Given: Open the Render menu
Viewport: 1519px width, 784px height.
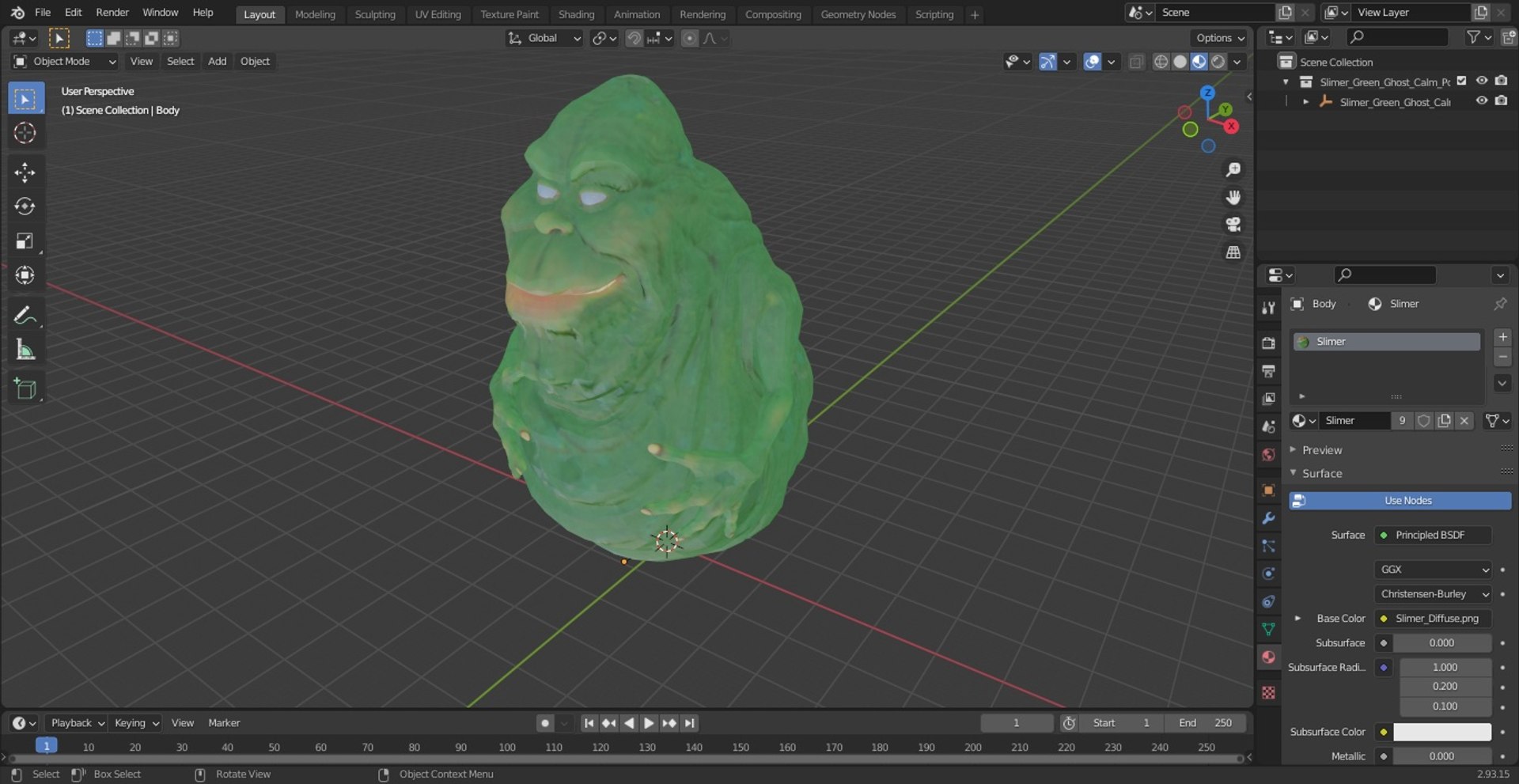Looking at the screenshot, I should [112, 13].
